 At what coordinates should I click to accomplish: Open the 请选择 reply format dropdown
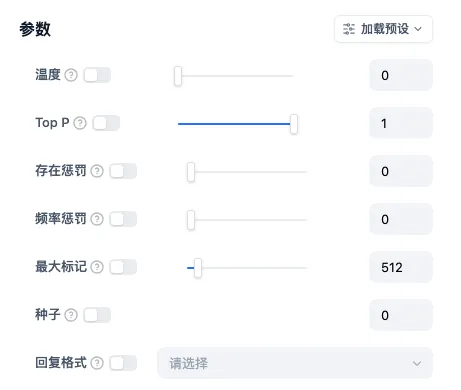(295, 363)
